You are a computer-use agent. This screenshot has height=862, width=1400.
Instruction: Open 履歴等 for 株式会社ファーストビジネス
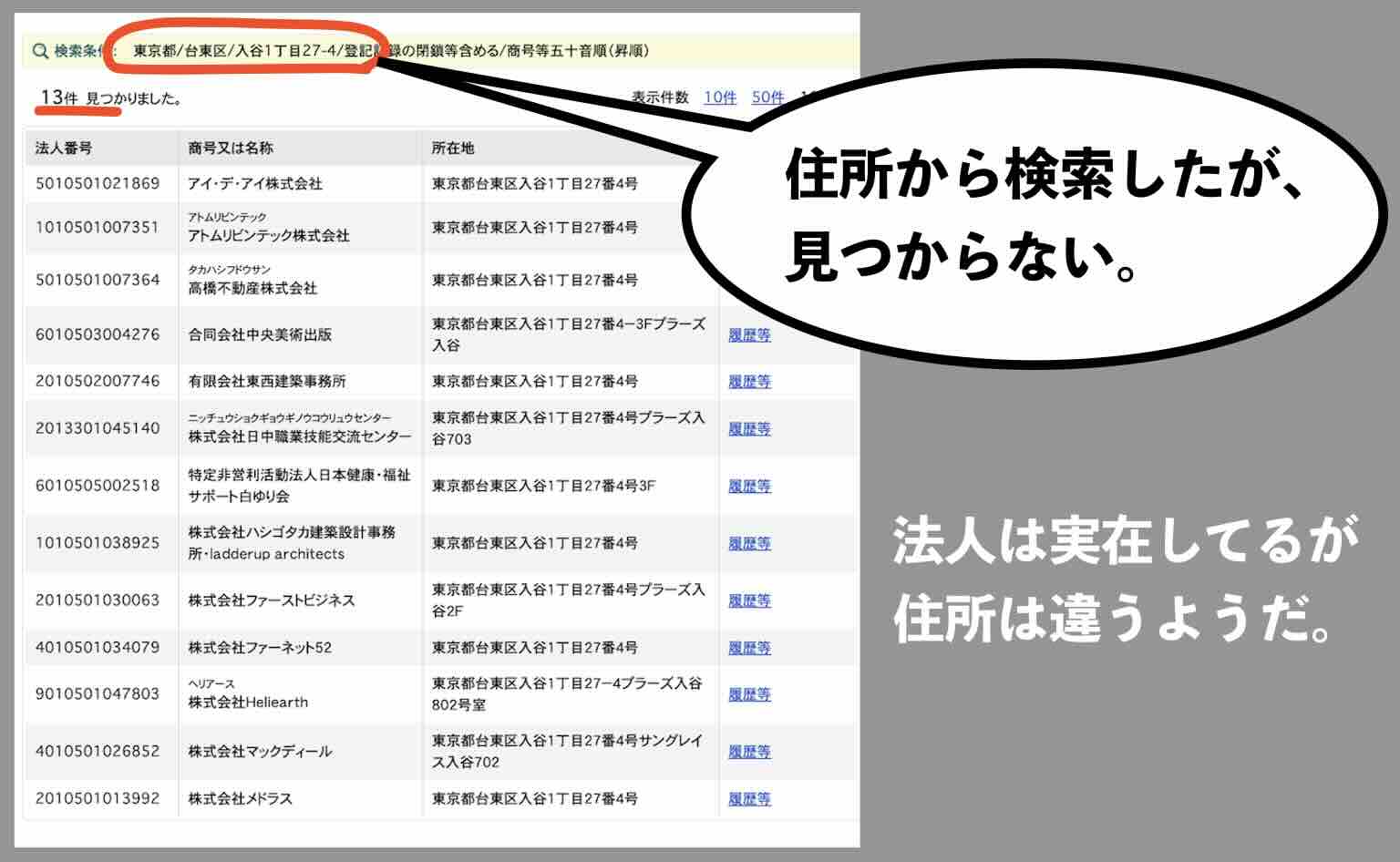pos(749,600)
